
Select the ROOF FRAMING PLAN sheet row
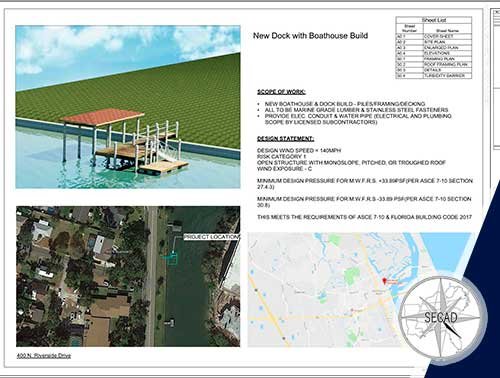coord(434,65)
